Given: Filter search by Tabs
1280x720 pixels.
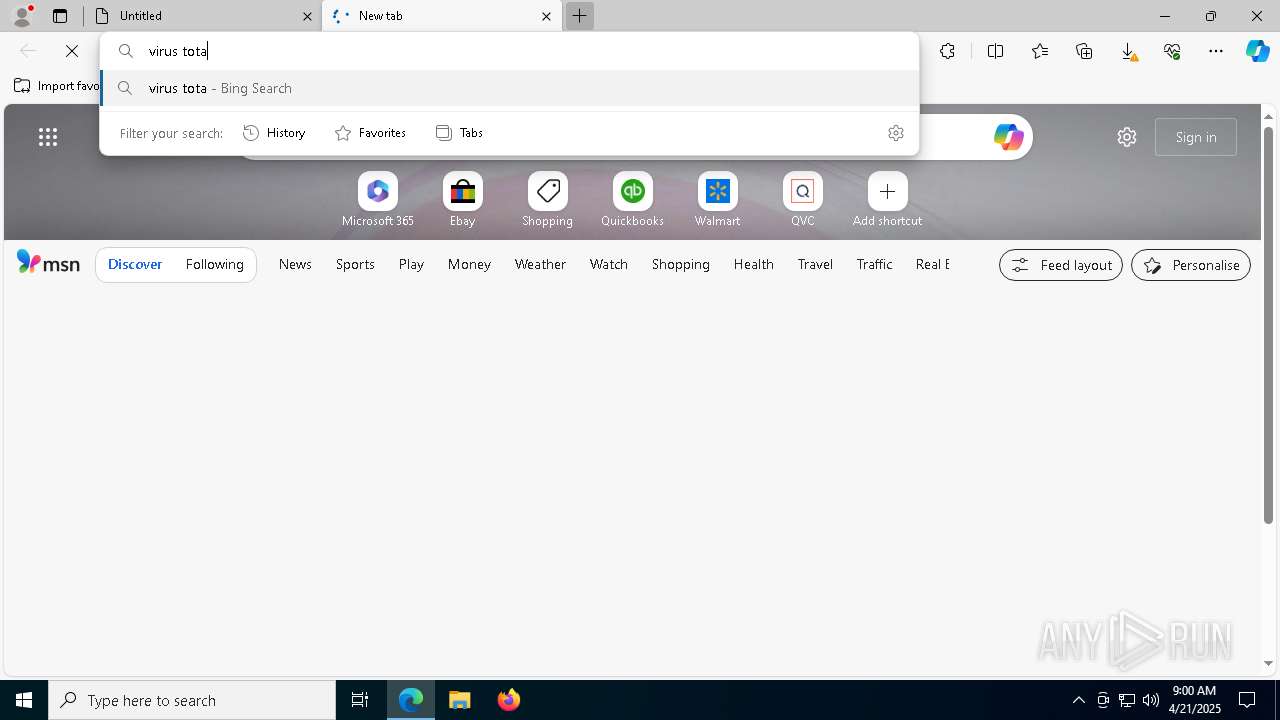Looking at the screenshot, I should 459,133.
